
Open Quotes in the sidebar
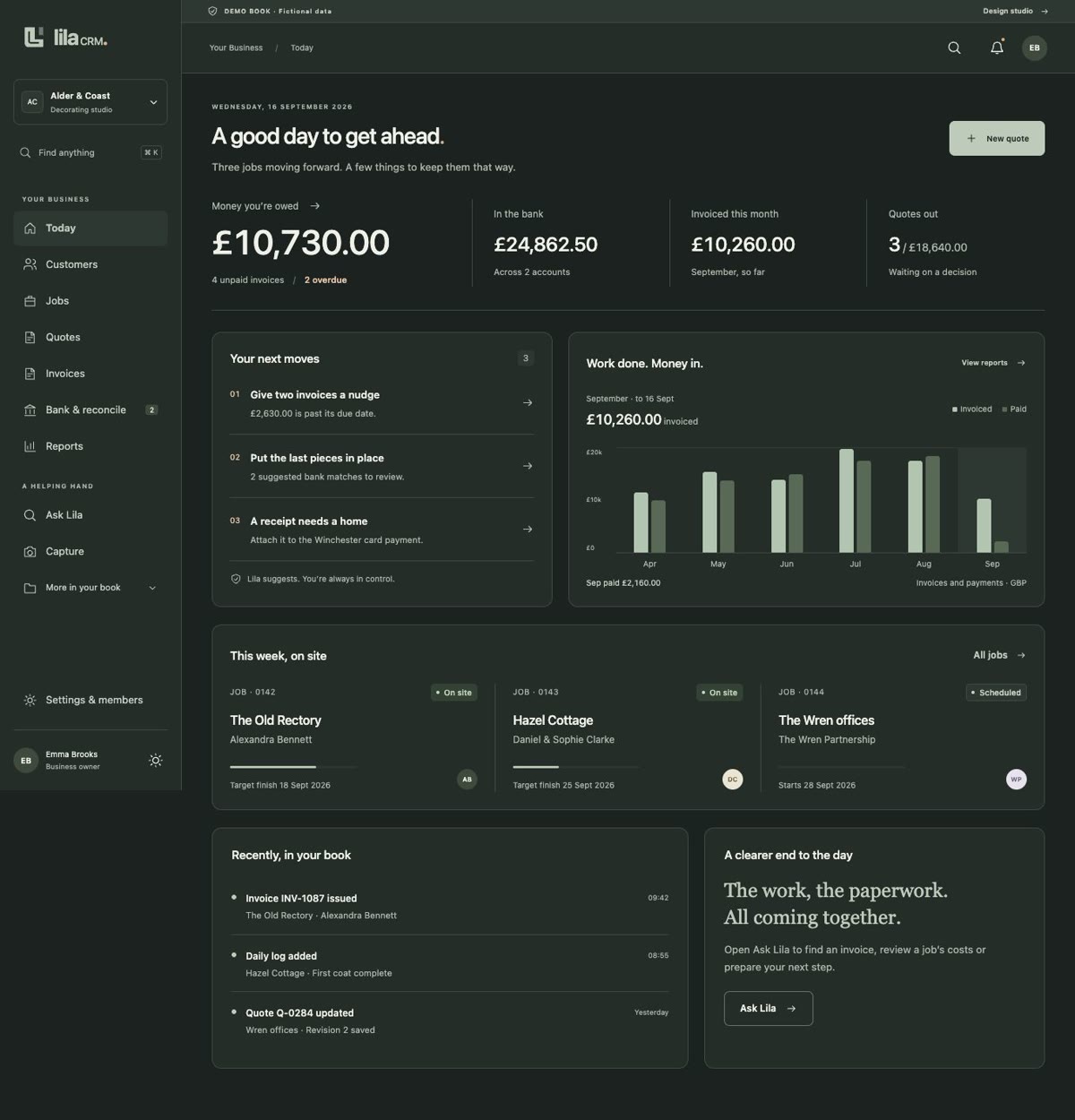[90, 337]
